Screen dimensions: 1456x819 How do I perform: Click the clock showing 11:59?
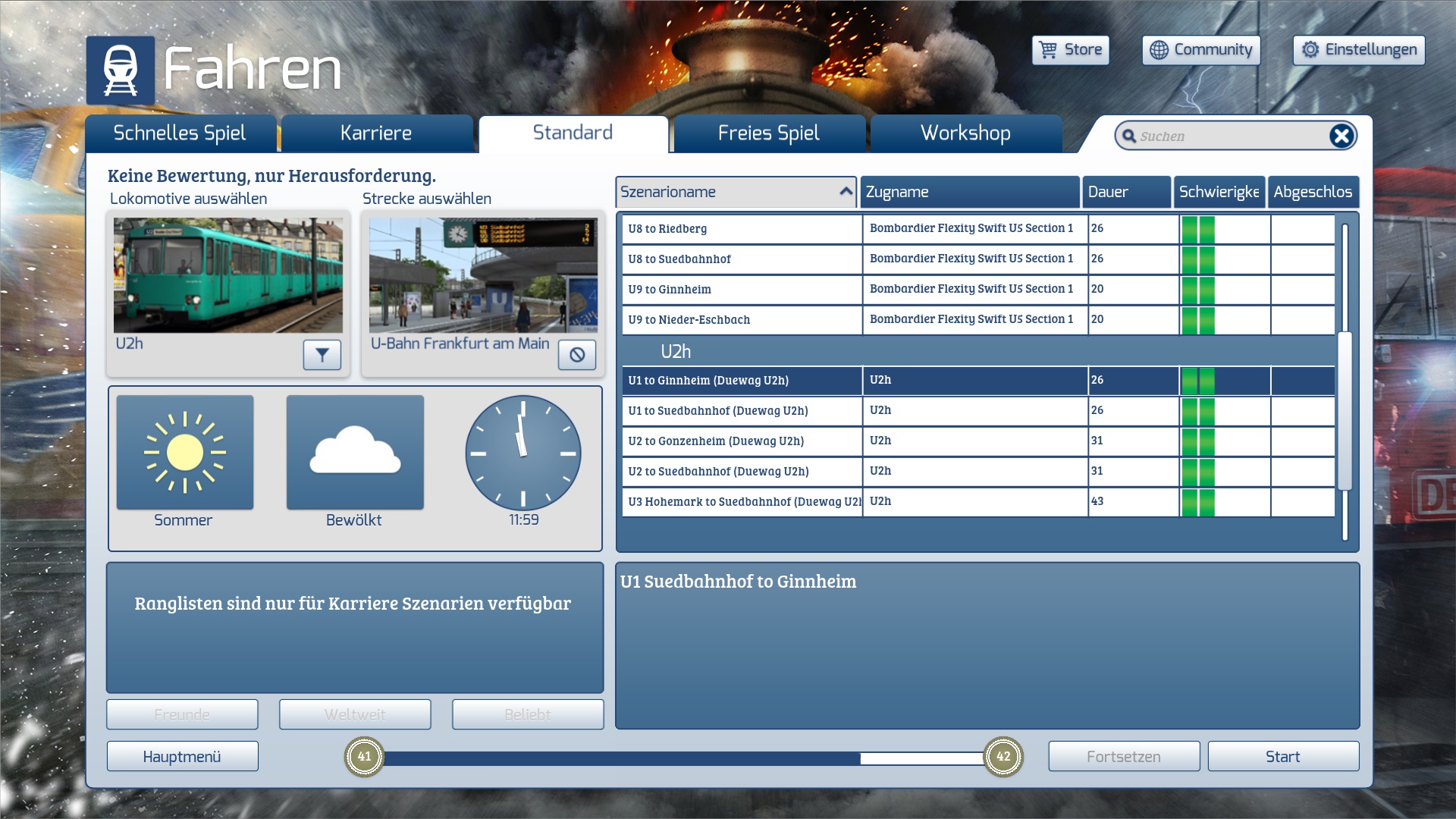(523, 453)
